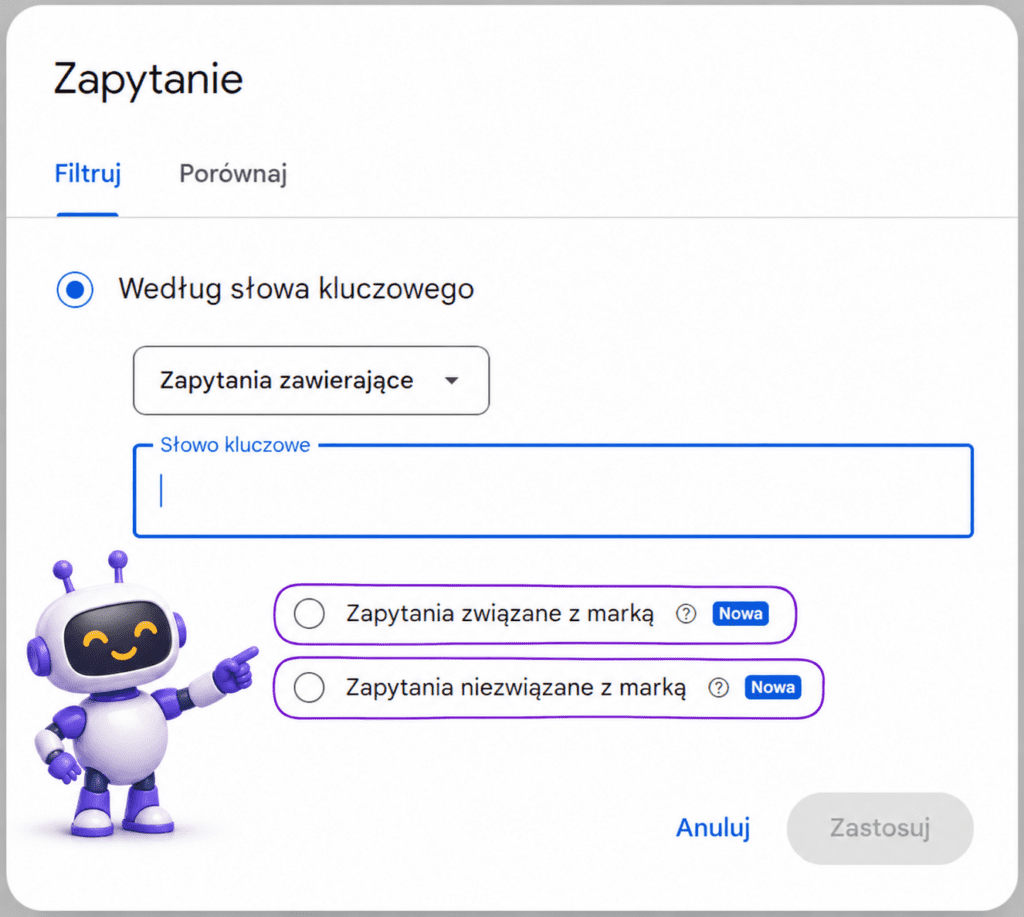The height and width of the screenshot is (917, 1024).
Task: Open help icon for Zapytania związane z marką
Action: point(686,614)
